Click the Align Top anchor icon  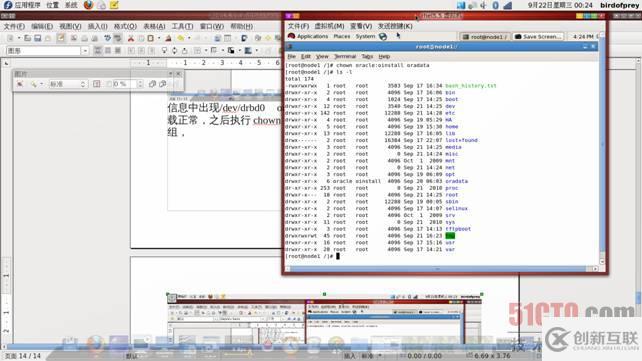(x=164, y=50)
